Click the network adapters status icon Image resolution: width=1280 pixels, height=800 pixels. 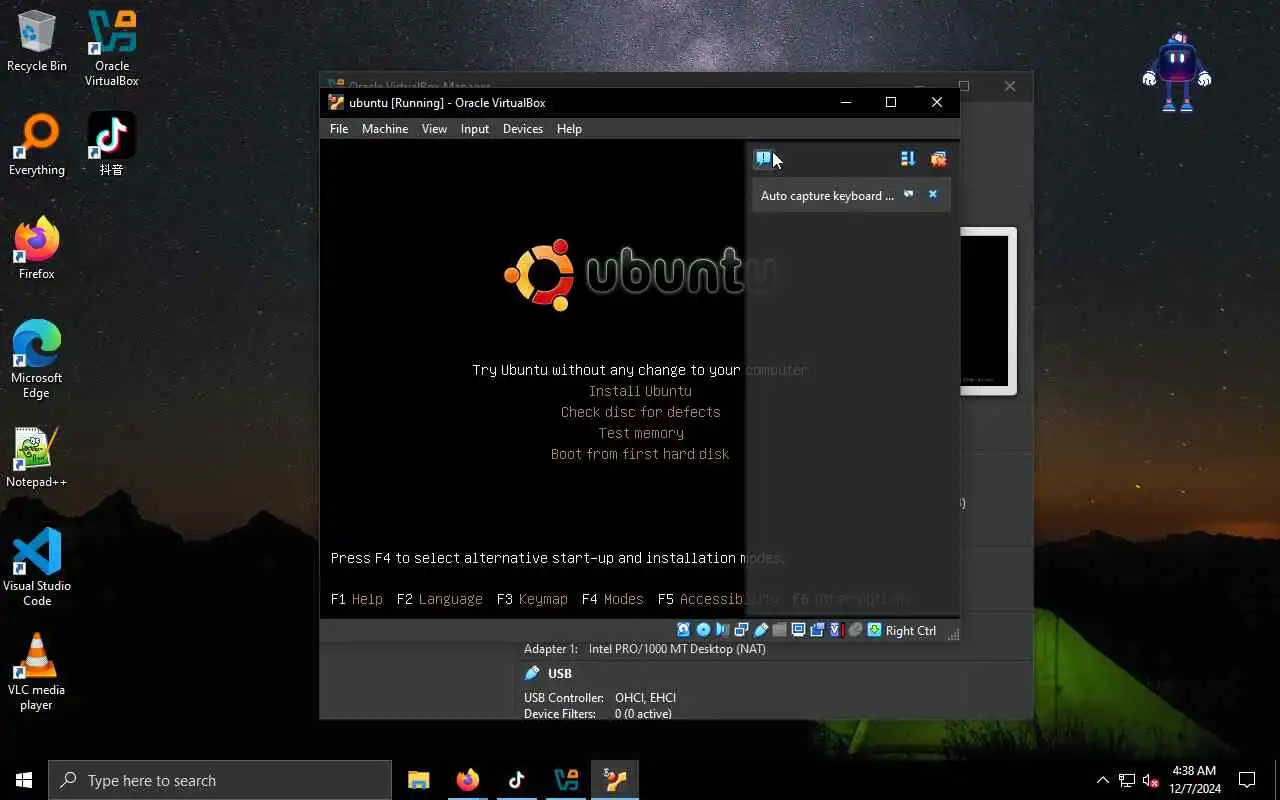pos(741,630)
